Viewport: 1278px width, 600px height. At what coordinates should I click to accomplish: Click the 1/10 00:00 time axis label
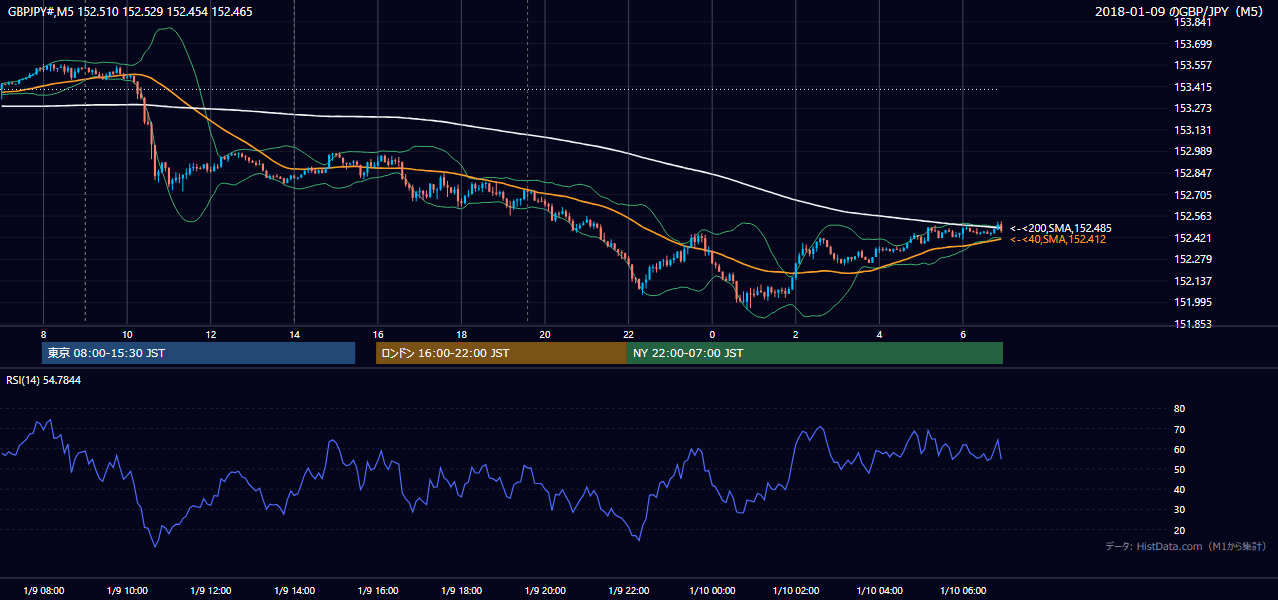pyautogui.click(x=712, y=590)
